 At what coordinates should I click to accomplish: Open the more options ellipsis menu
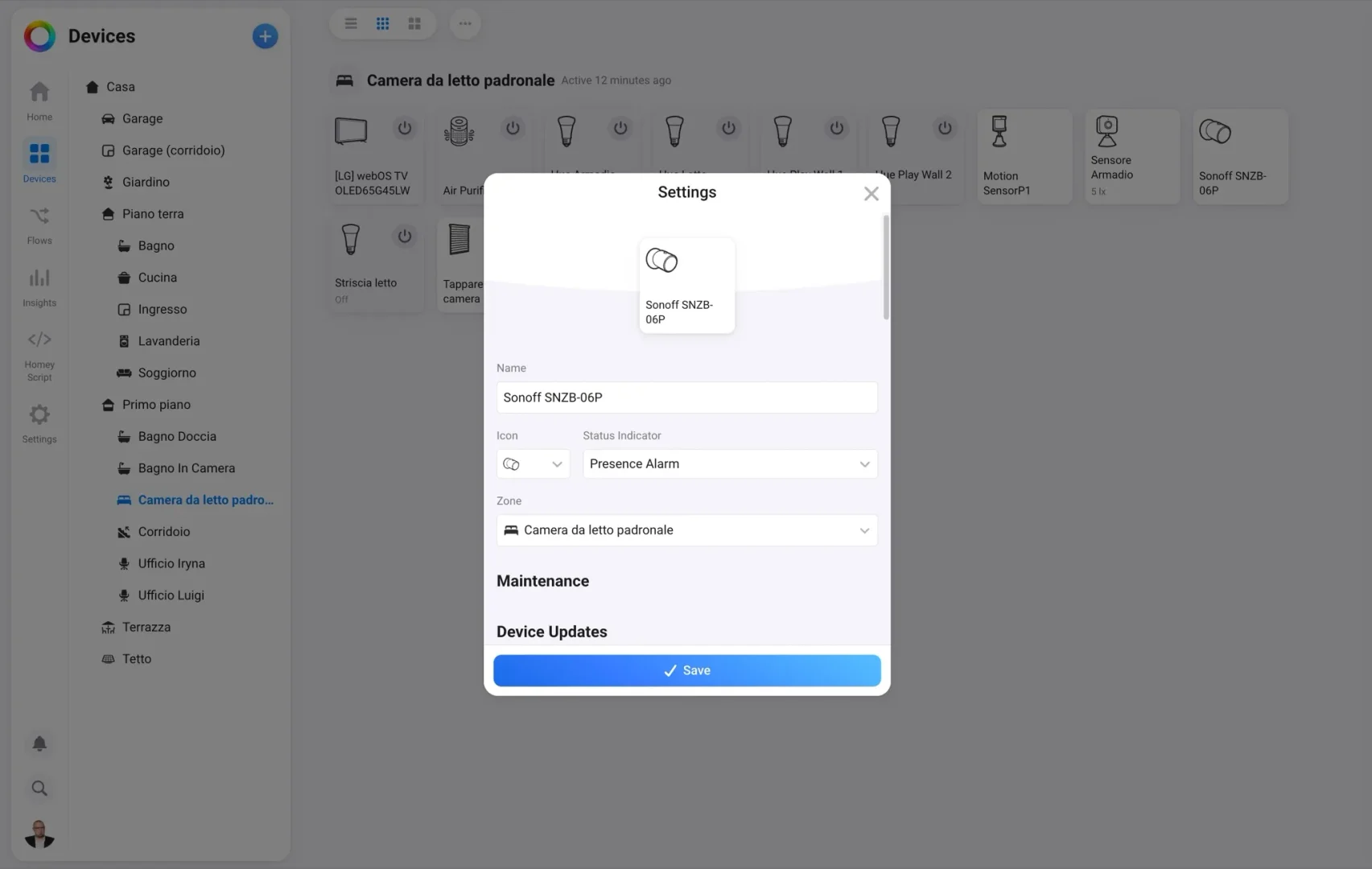point(465,23)
